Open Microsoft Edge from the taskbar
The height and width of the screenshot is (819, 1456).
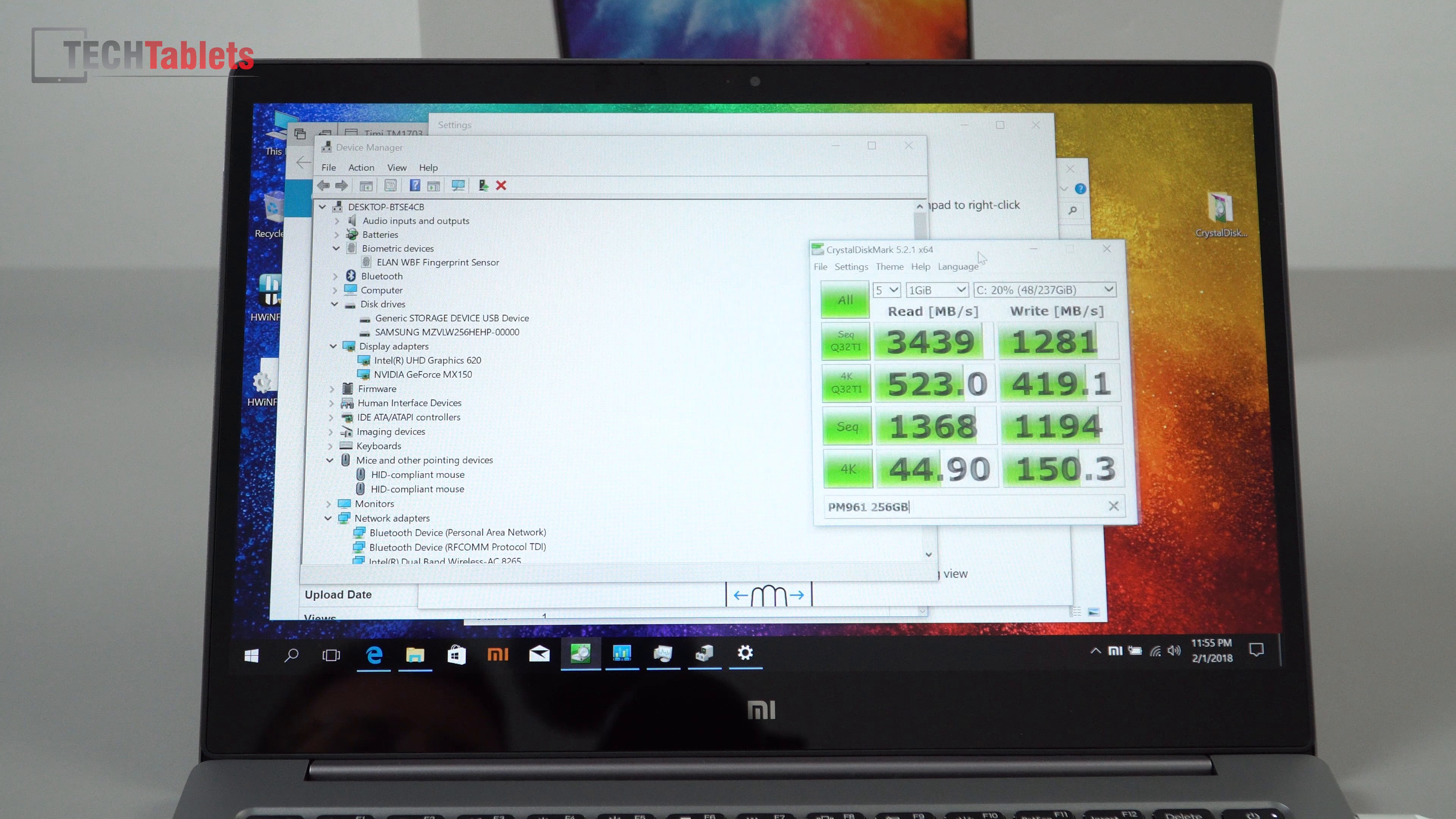(374, 654)
